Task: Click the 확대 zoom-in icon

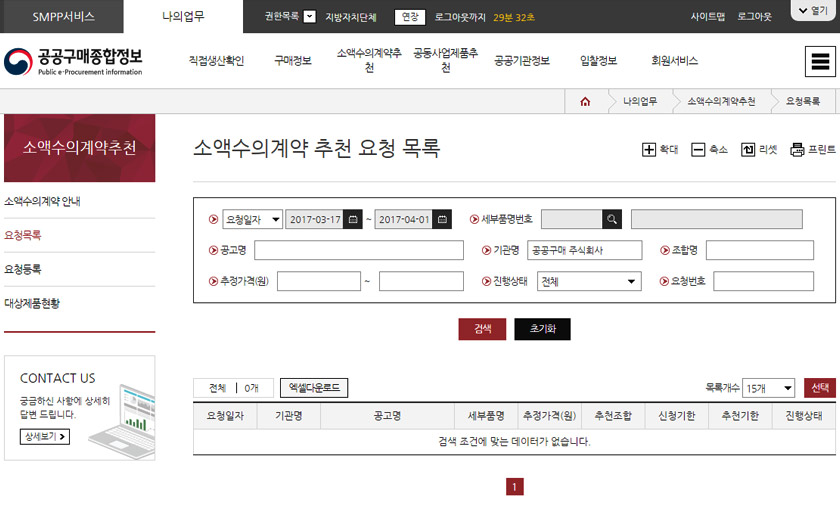Action: (x=649, y=150)
